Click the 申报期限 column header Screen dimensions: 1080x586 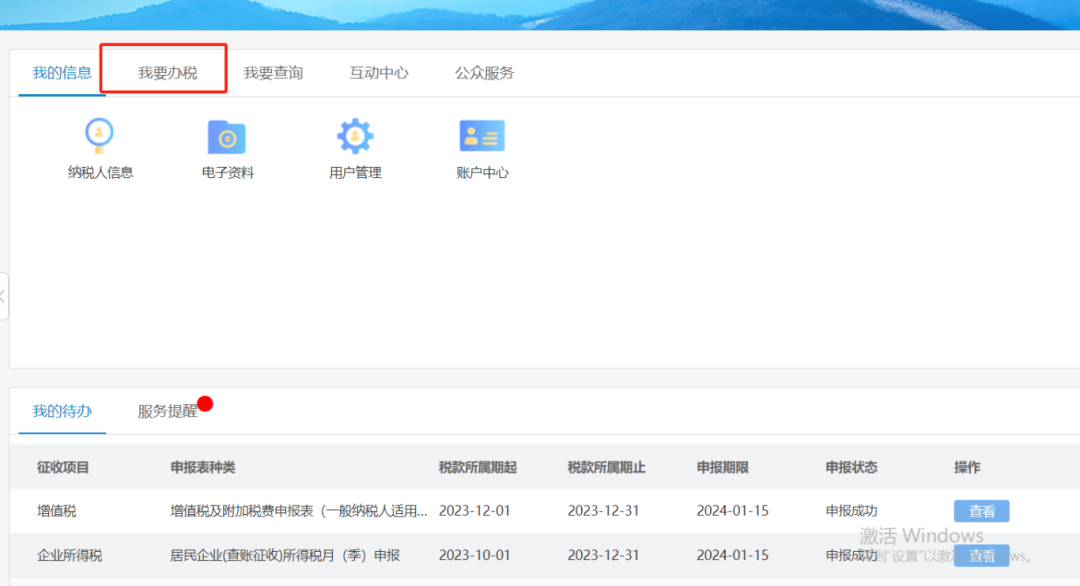722,468
